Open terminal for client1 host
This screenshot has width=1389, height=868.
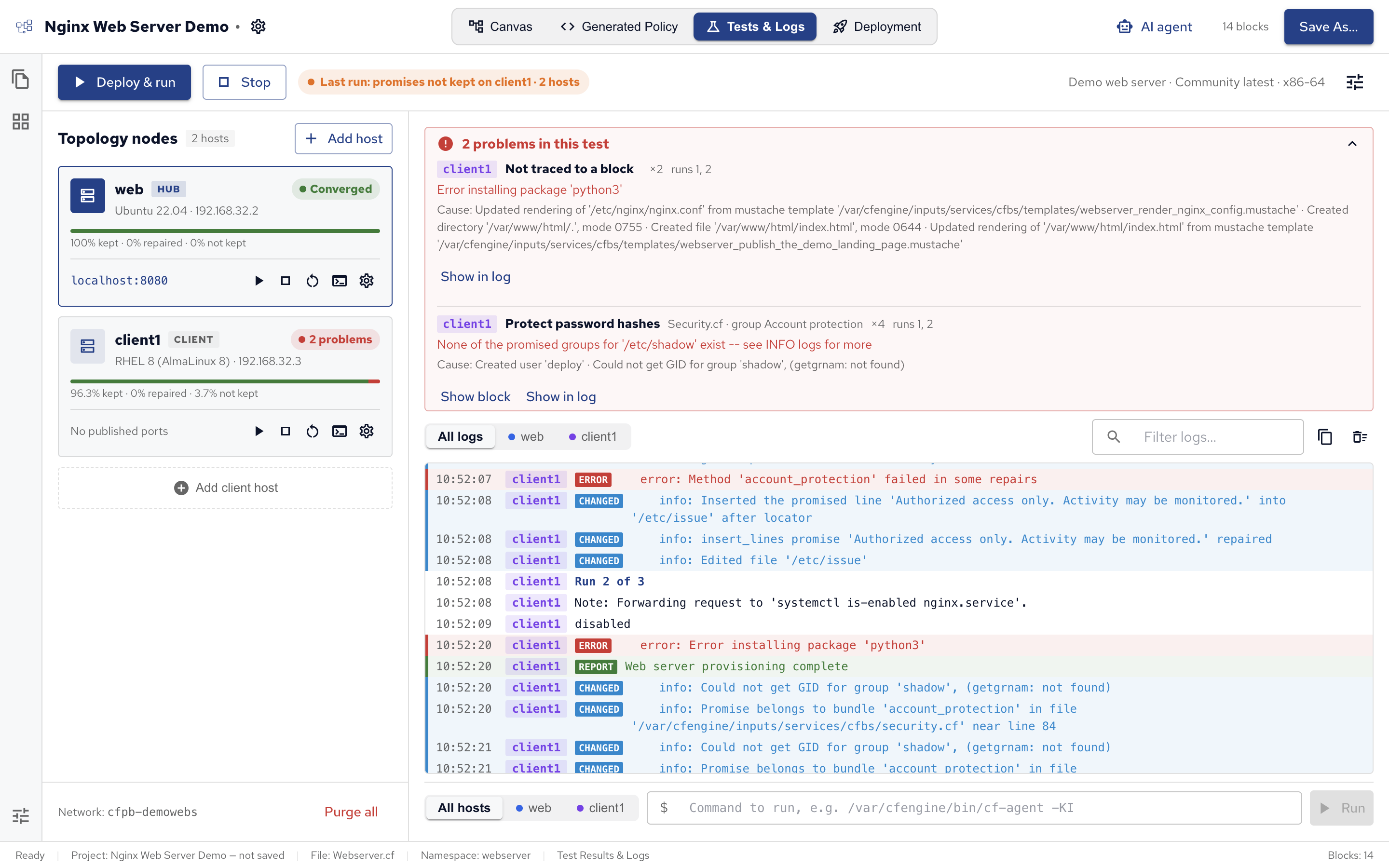coord(339,431)
